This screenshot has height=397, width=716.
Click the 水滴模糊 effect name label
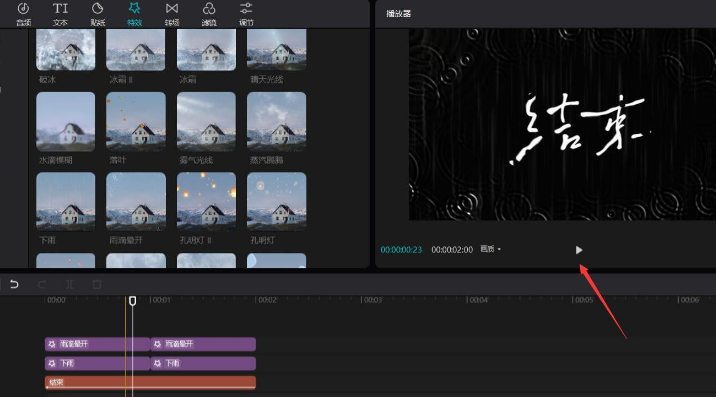pos(56,160)
